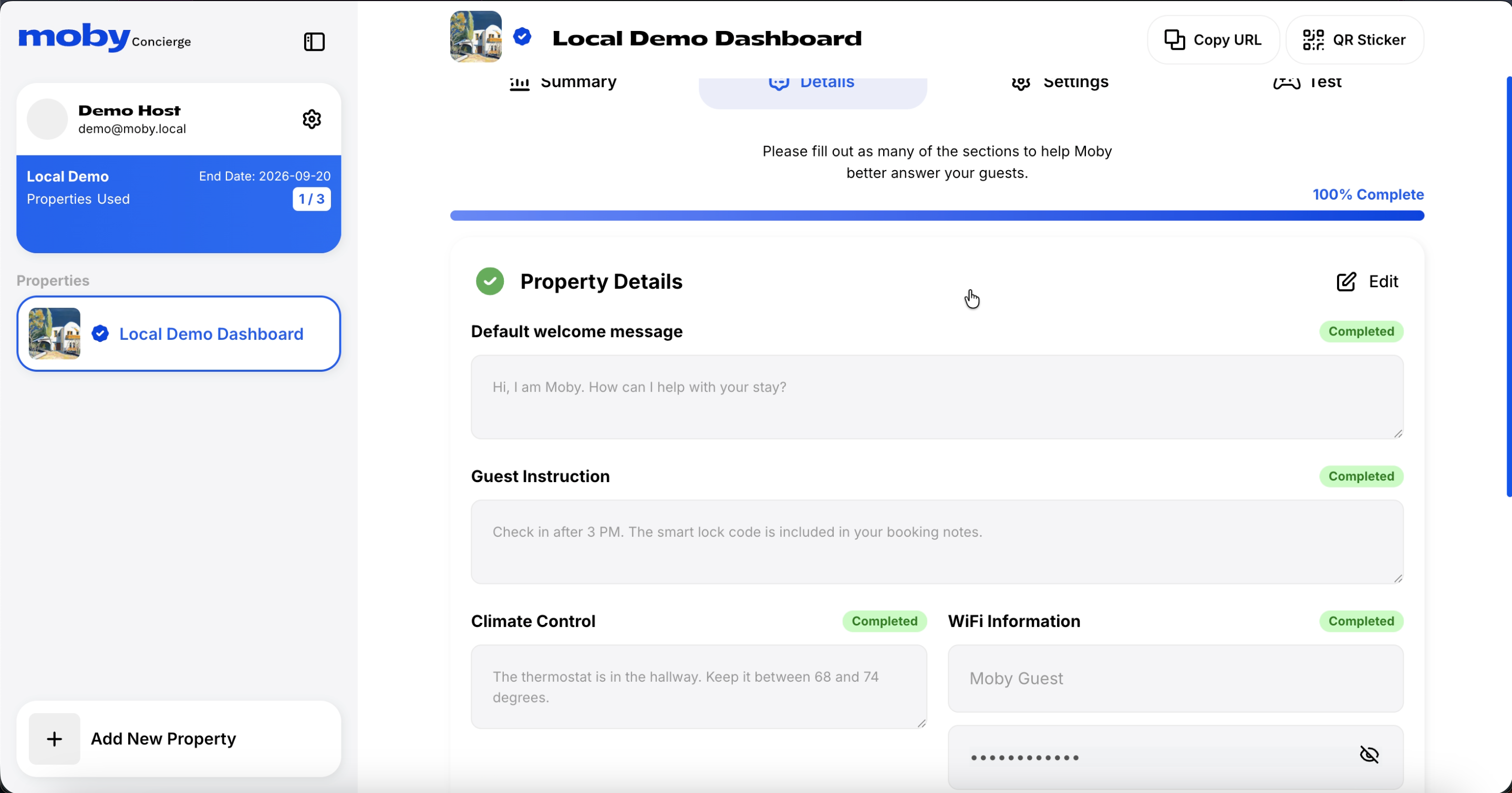Click the Properties Used 1 / 3 badge
The image size is (1512, 793).
[x=312, y=199]
